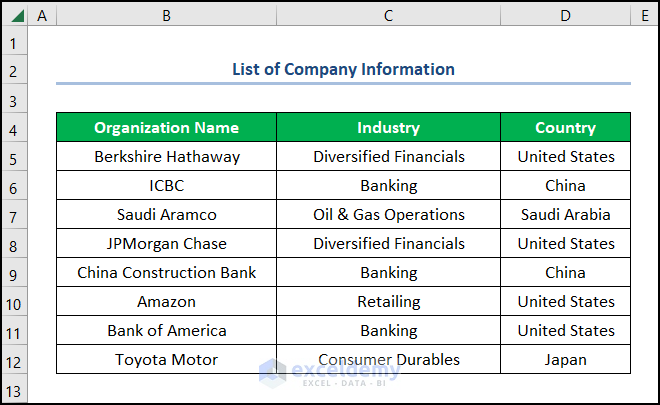Select column A header
The height and width of the screenshot is (405, 660).
click(42, 15)
